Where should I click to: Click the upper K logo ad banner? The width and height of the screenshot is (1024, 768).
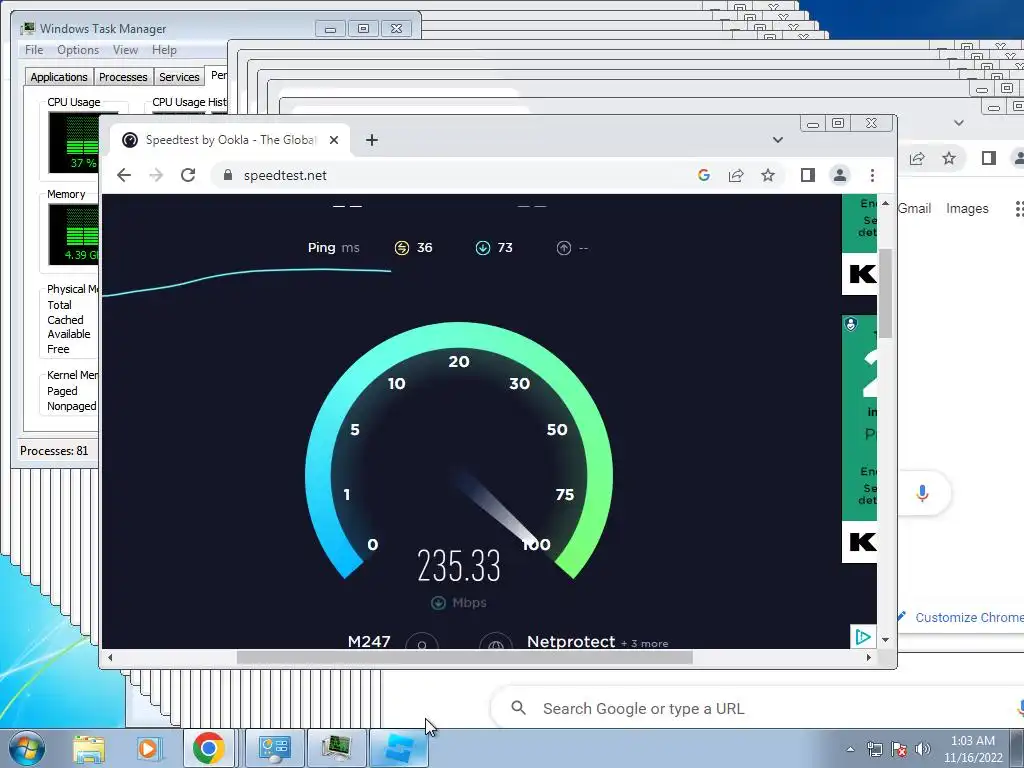click(x=860, y=274)
